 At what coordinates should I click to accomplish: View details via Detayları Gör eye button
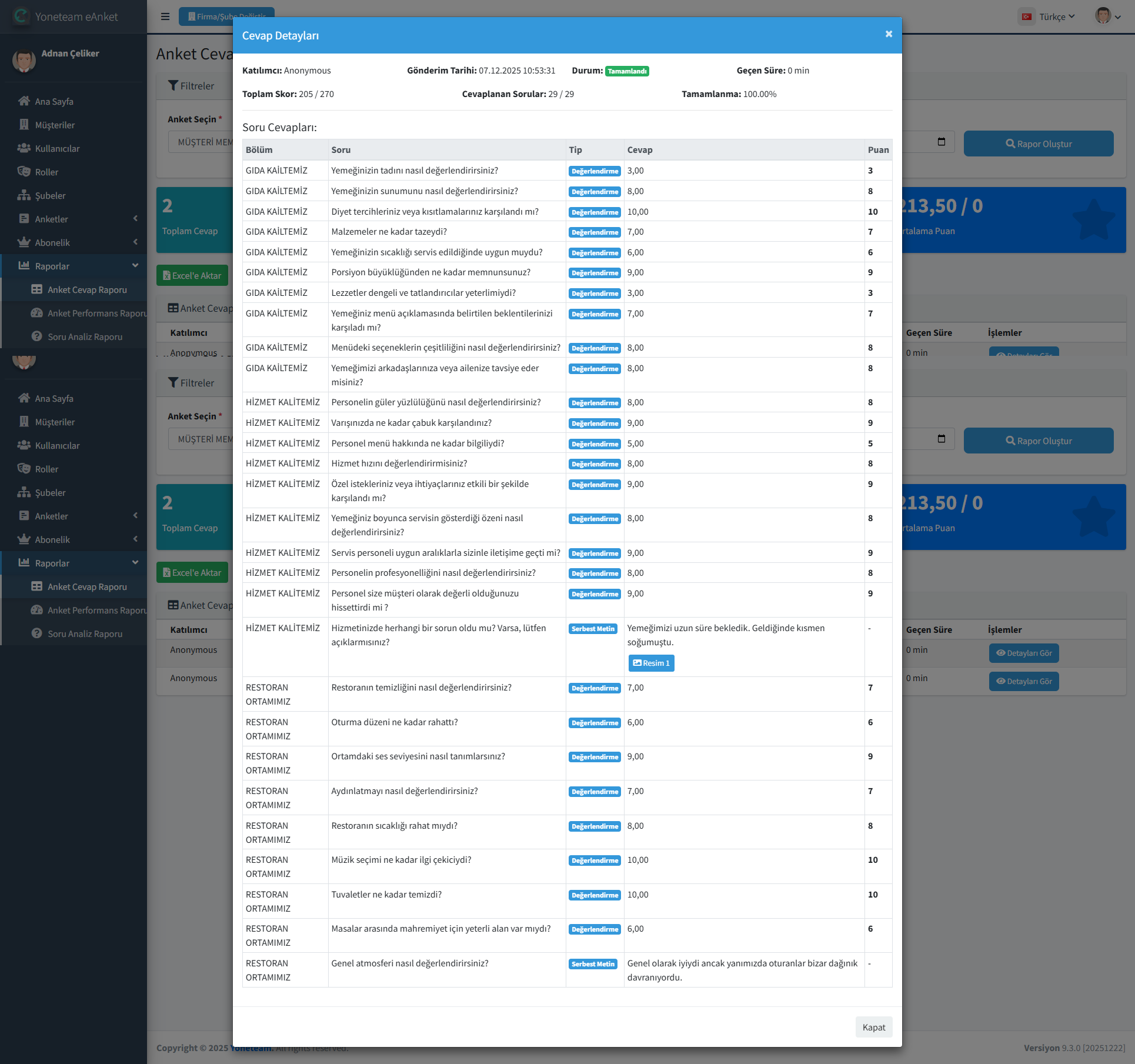coord(1024,653)
